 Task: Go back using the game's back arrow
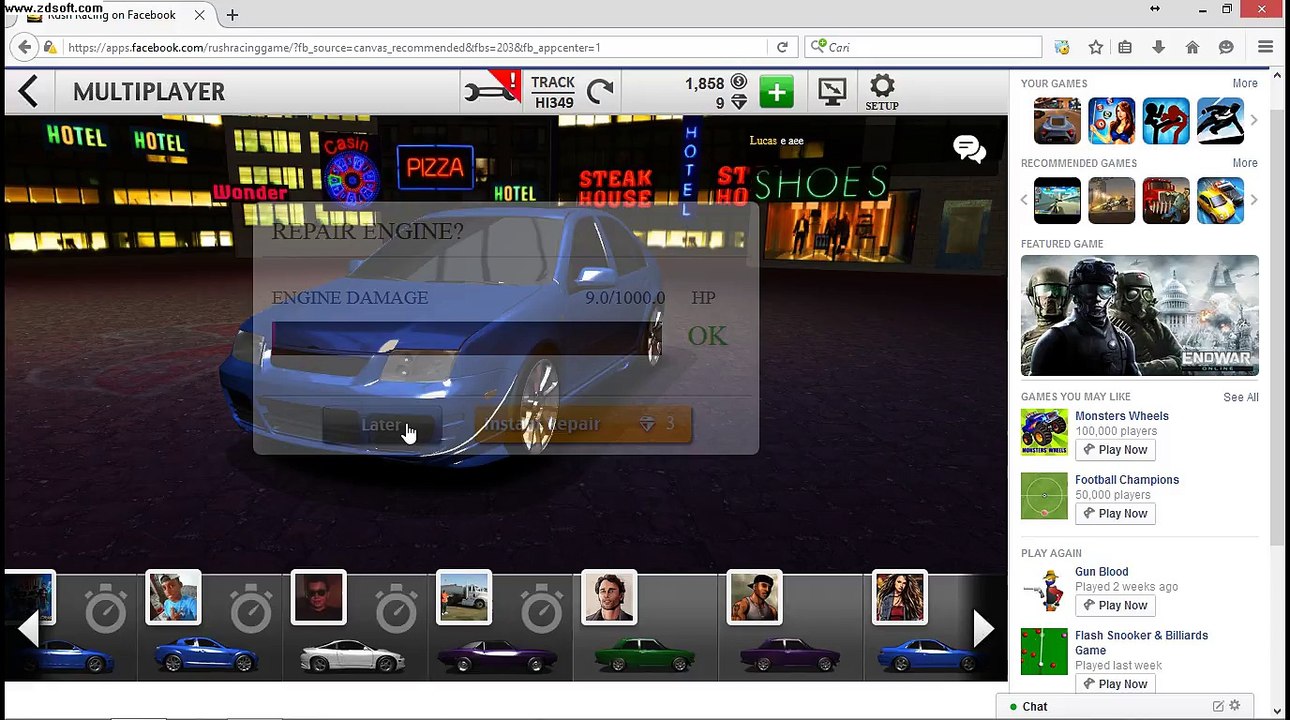[28, 92]
